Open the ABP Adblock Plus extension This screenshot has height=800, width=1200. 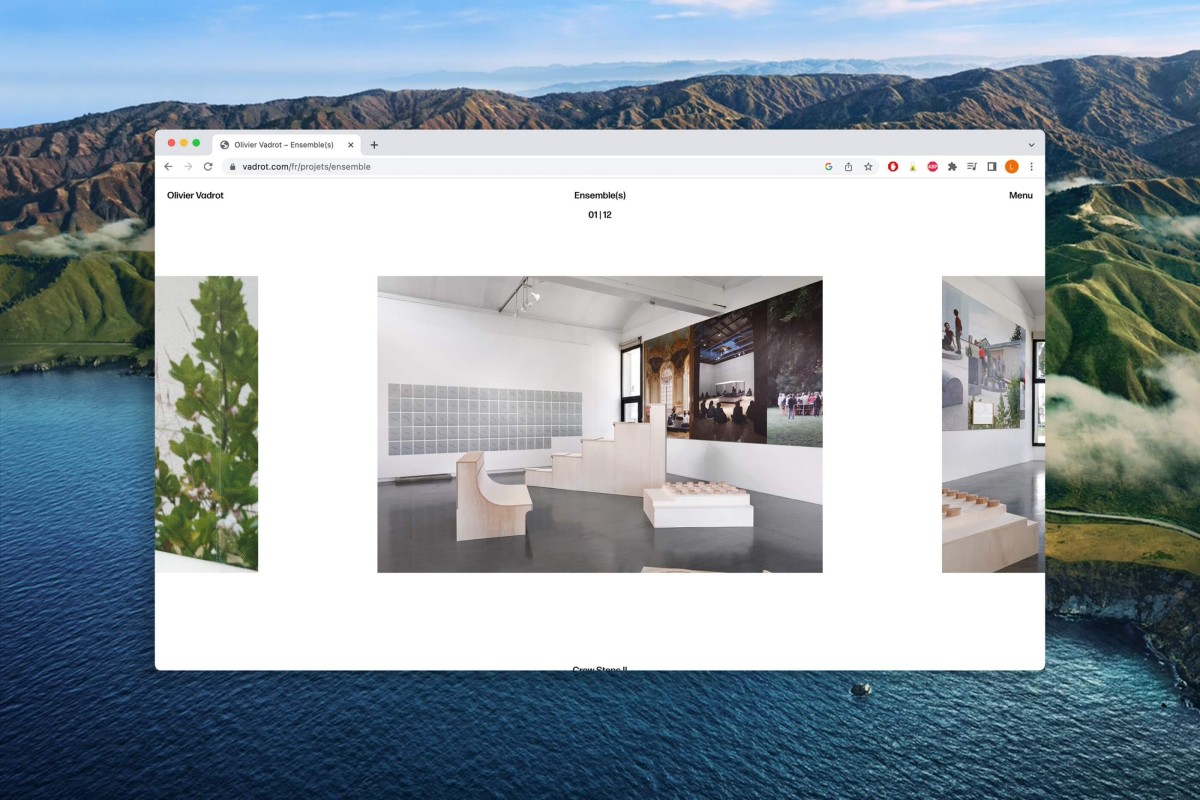coord(932,167)
